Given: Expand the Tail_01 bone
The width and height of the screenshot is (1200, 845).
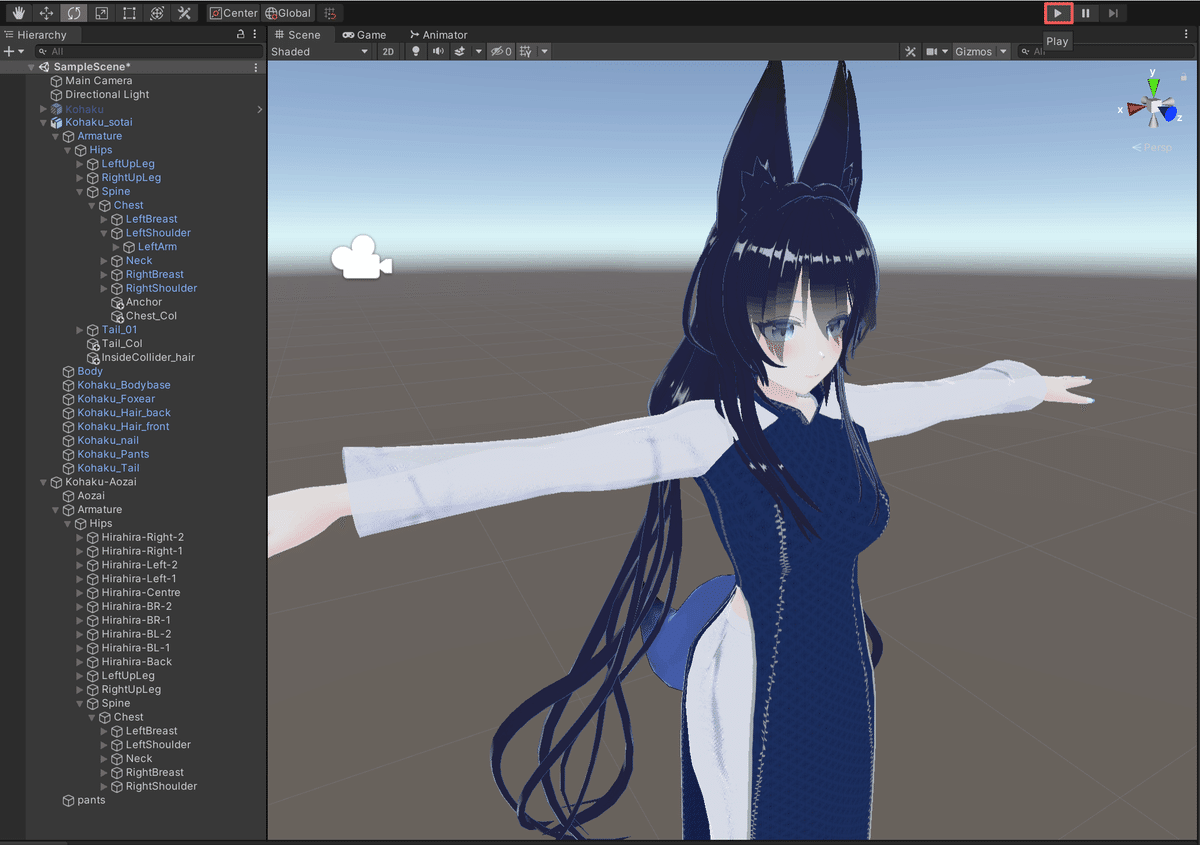Looking at the screenshot, I should click(x=80, y=329).
